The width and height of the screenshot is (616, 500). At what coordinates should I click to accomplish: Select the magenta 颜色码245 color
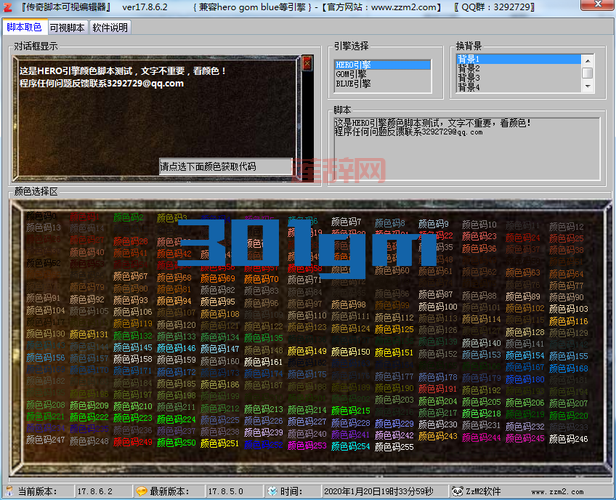(x=525, y=438)
